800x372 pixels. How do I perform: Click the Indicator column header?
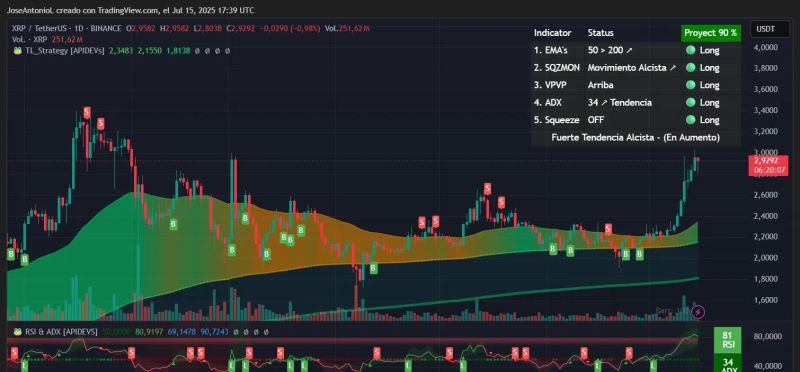(x=552, y=33)
